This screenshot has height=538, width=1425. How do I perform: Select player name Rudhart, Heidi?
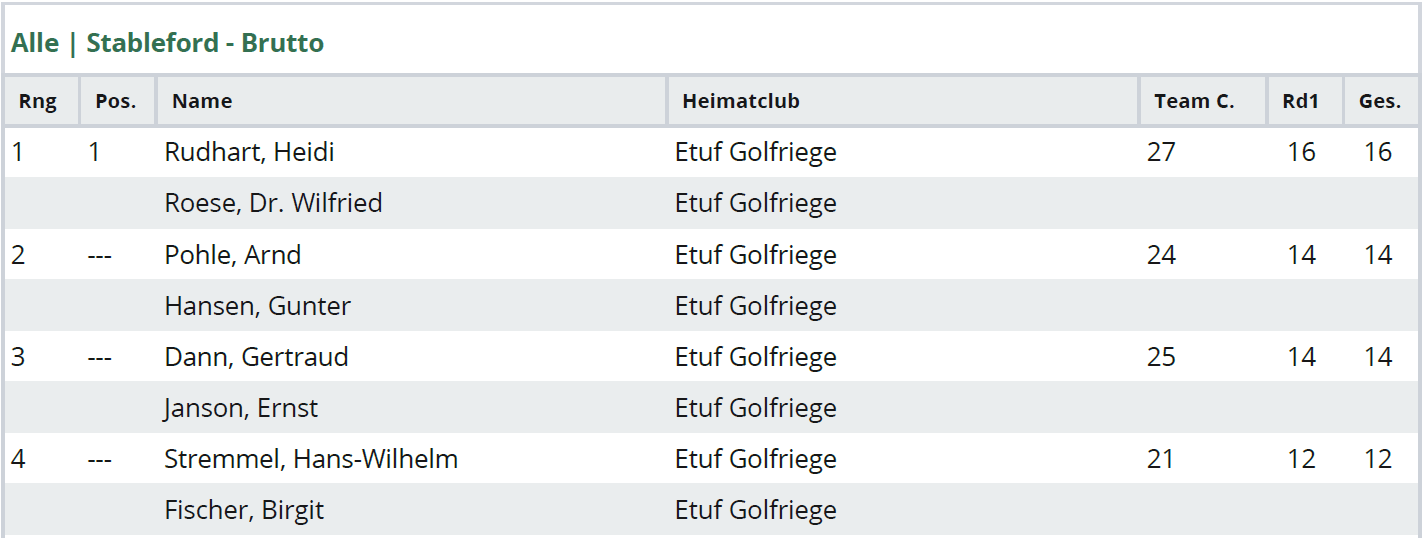click(x=249, y=152)
